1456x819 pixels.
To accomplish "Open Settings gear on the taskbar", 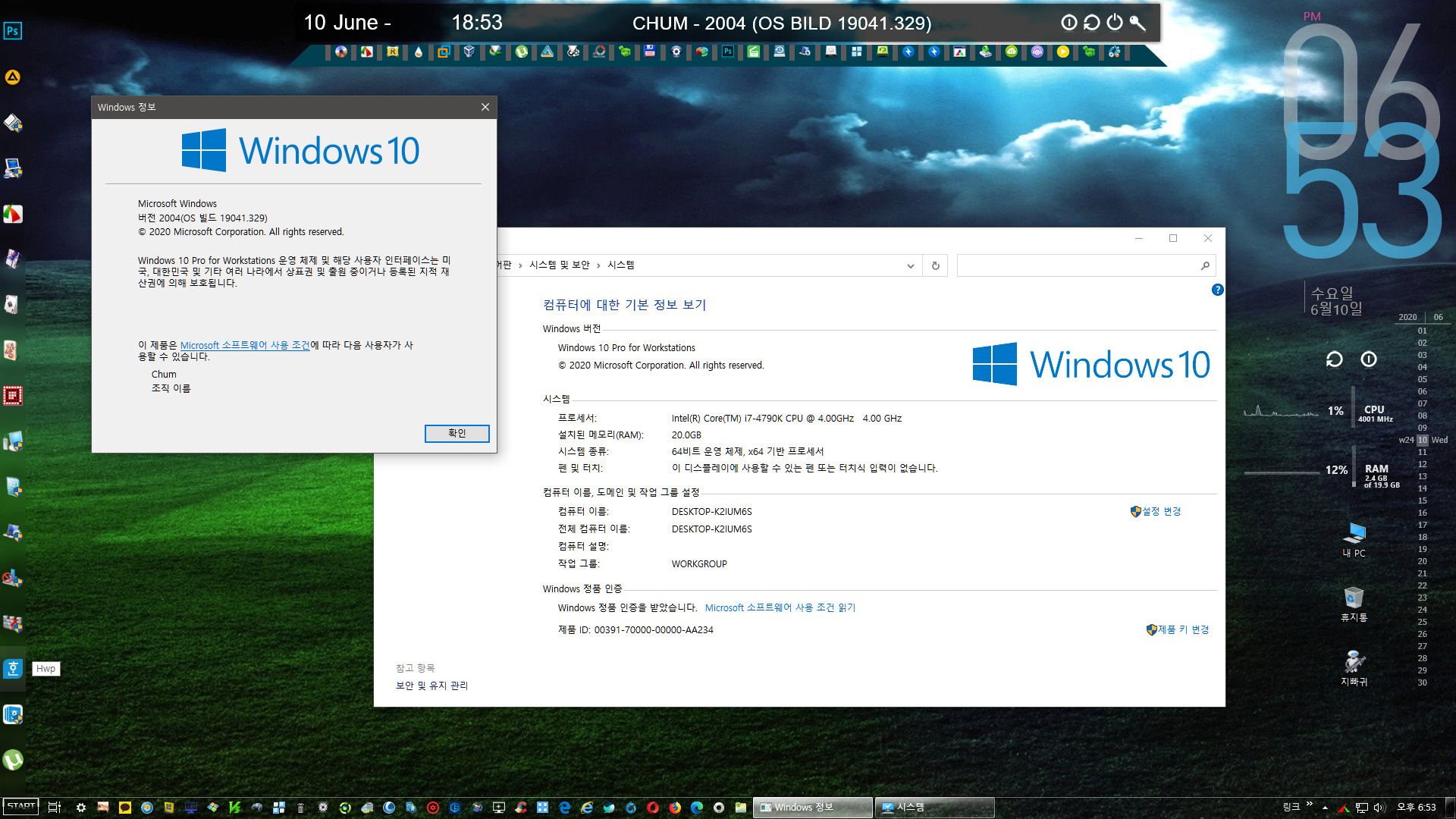I will click(81, 808).
